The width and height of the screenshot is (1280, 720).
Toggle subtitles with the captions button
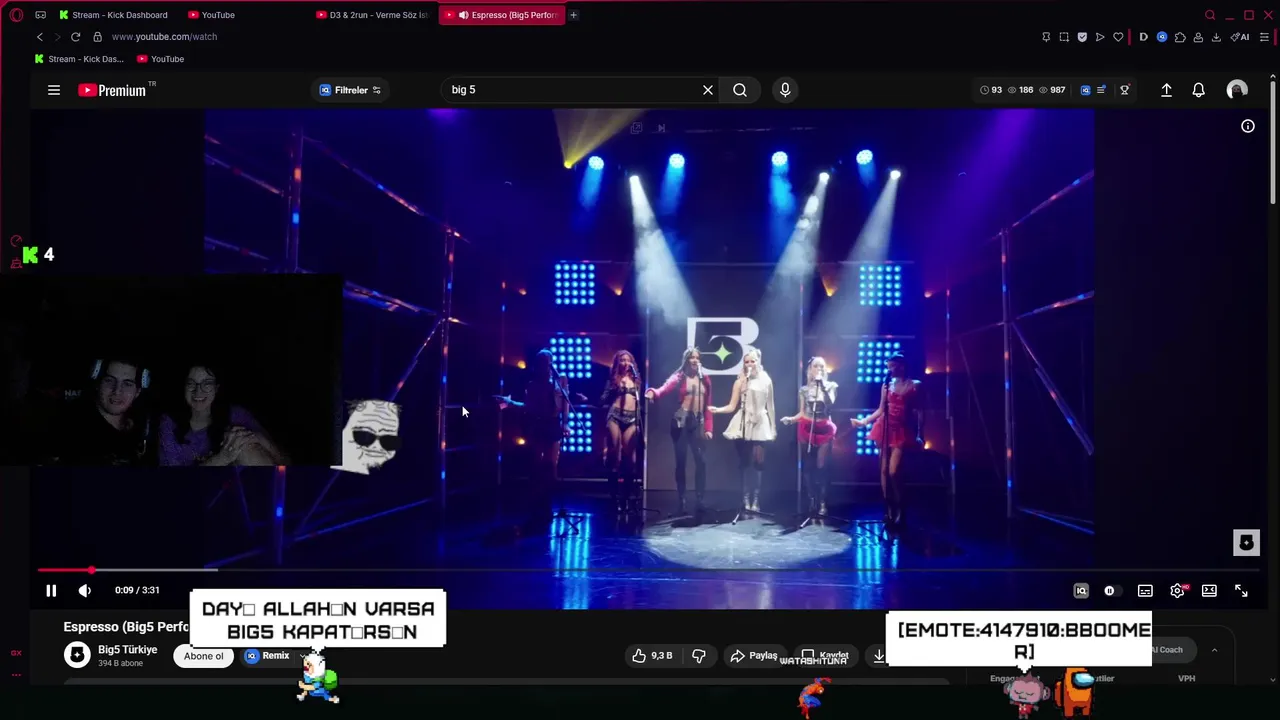[x=1145, y=591]
